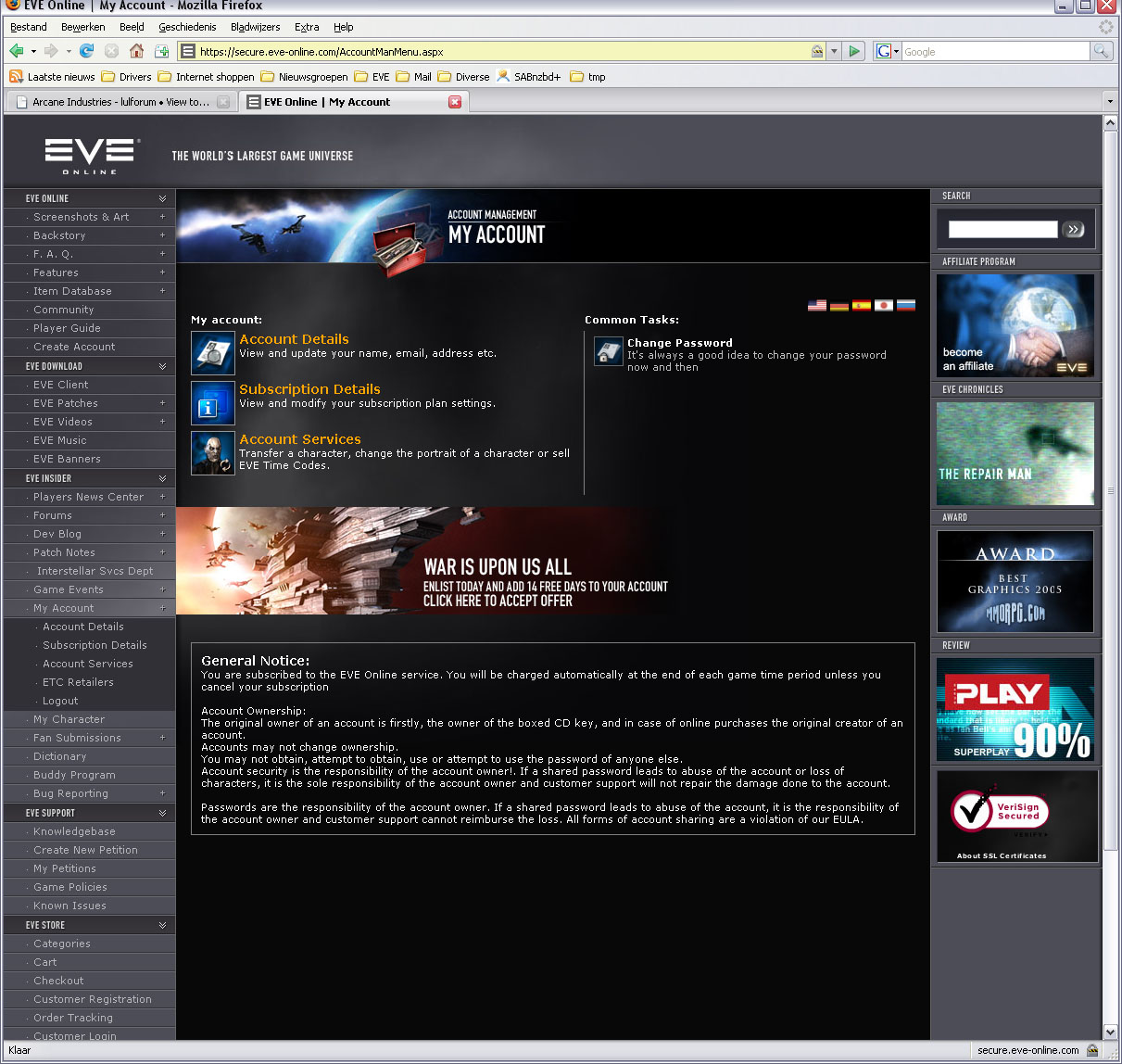Open the Geschiedenis menu
The height and width of the screenshot is (1064, 1122).
187,27
